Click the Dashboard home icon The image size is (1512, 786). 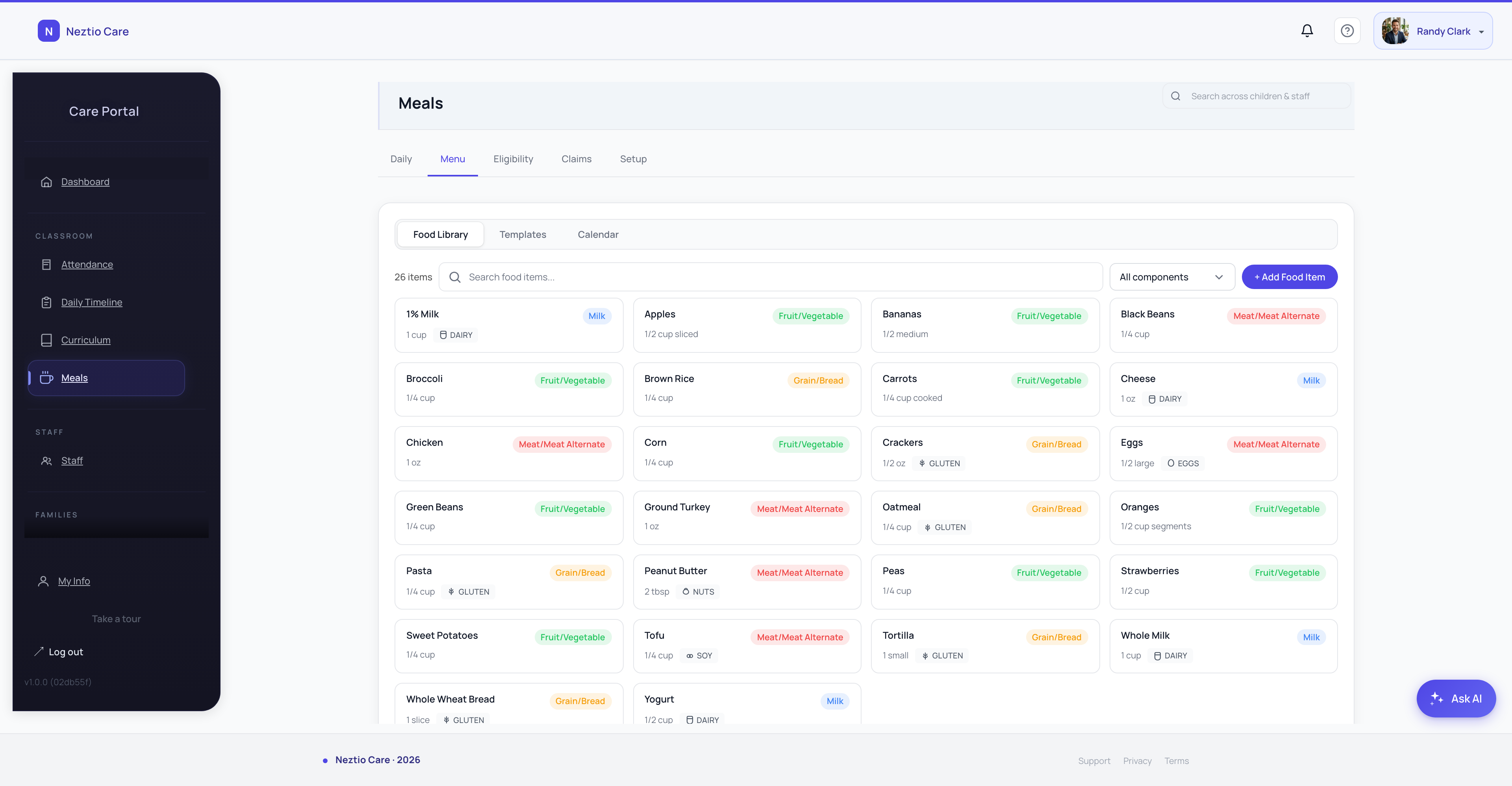pos(46,182)
